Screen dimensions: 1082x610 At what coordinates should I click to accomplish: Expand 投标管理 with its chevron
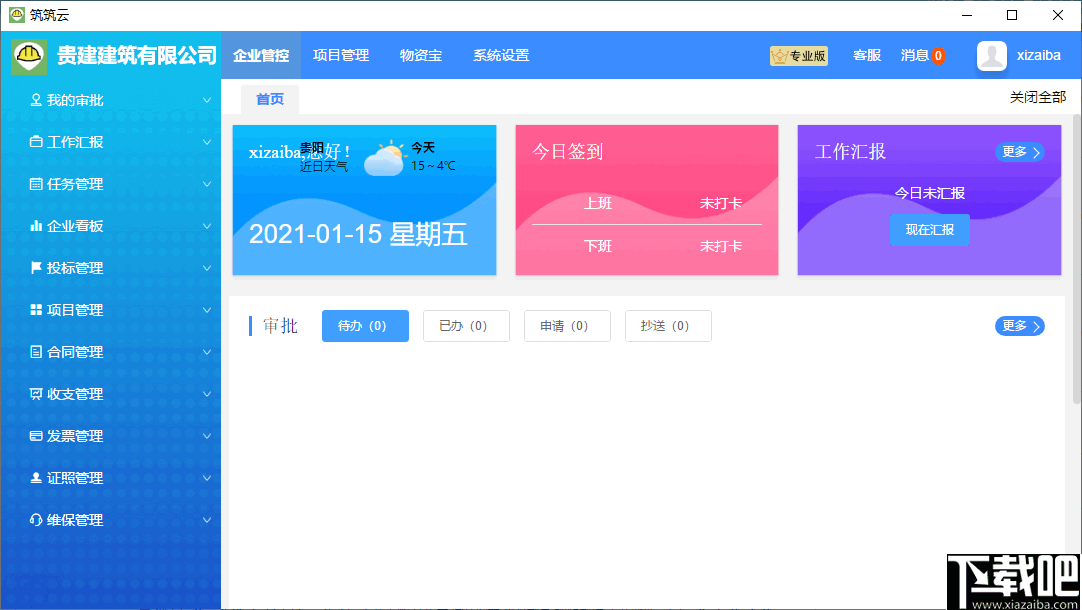[x=206, y=268]
